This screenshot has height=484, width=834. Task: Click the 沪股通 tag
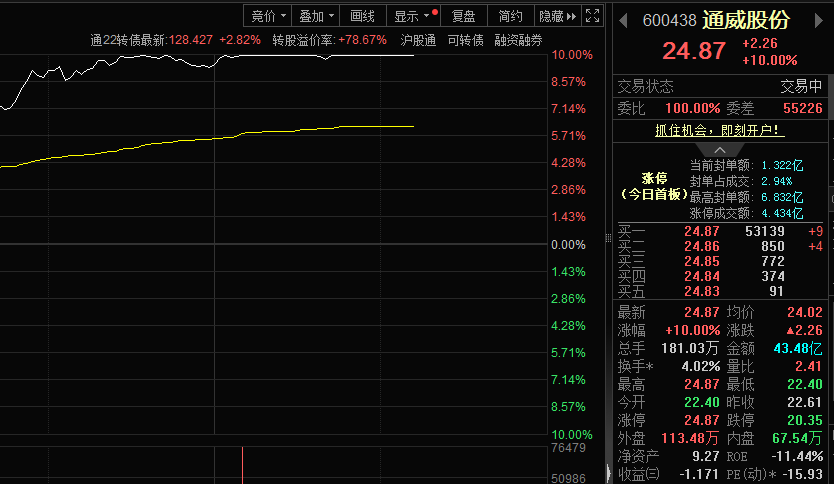tap(418, 40)
